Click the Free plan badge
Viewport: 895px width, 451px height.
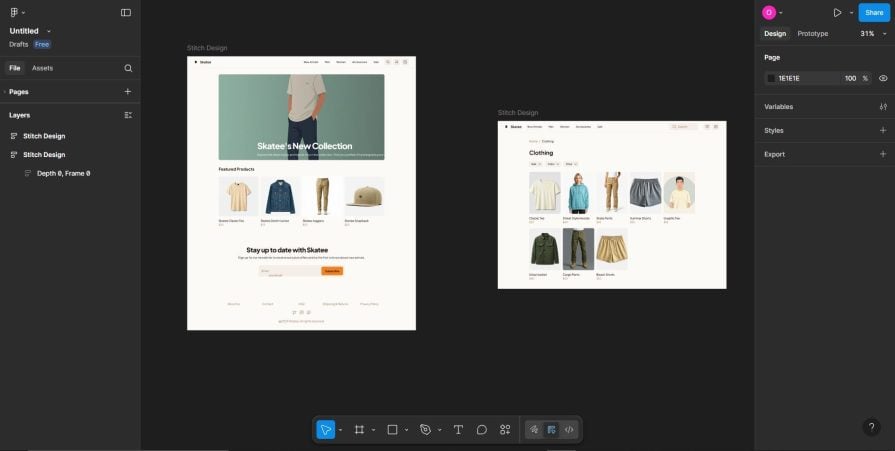point(42,44)
